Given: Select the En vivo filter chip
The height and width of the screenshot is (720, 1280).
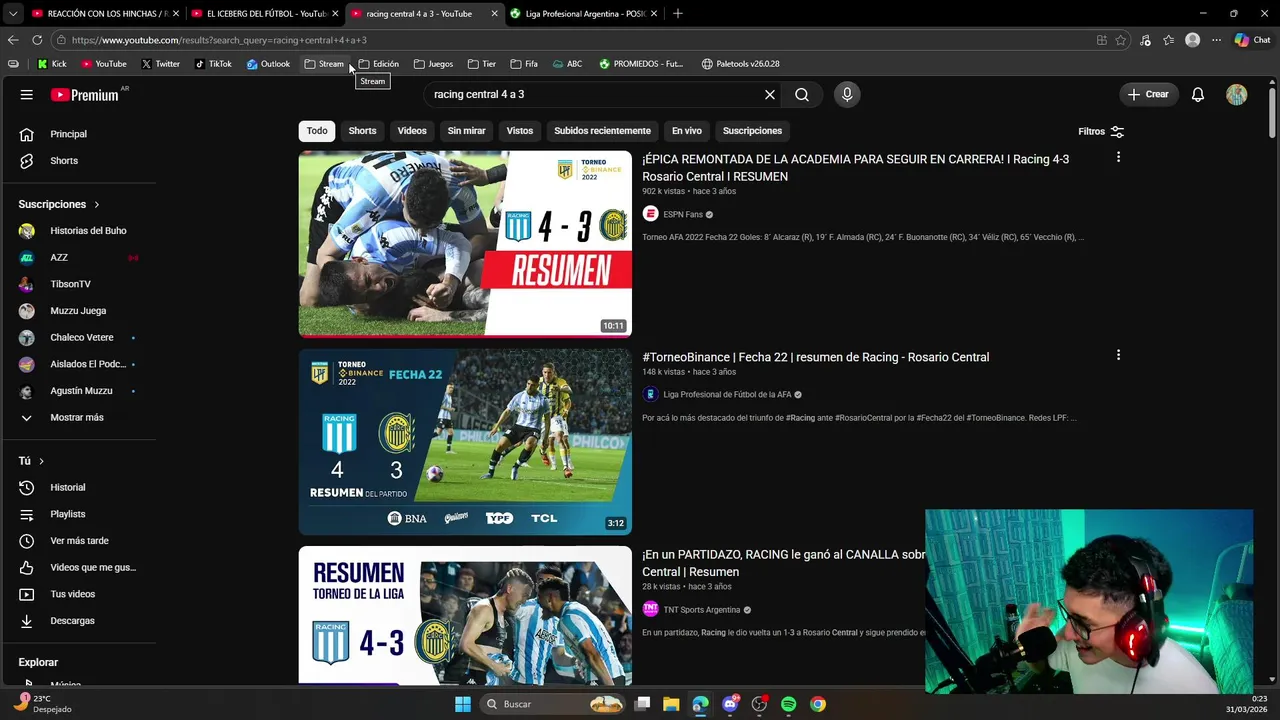Looking at the screenshot, I should [686, 131].
